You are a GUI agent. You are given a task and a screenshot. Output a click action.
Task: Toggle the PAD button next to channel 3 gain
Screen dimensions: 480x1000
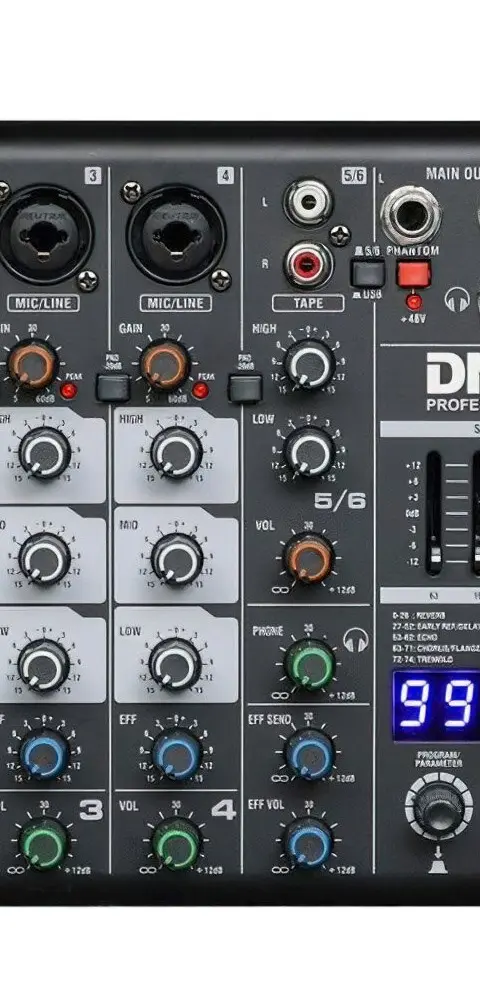tap(113, 388)
